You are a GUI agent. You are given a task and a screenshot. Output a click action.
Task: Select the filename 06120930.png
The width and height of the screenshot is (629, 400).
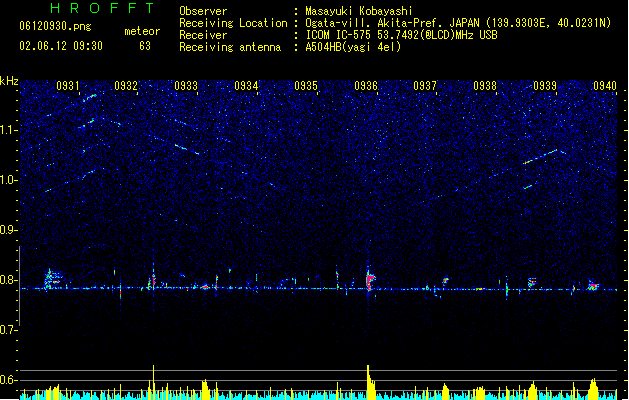[x=55, y=26]
